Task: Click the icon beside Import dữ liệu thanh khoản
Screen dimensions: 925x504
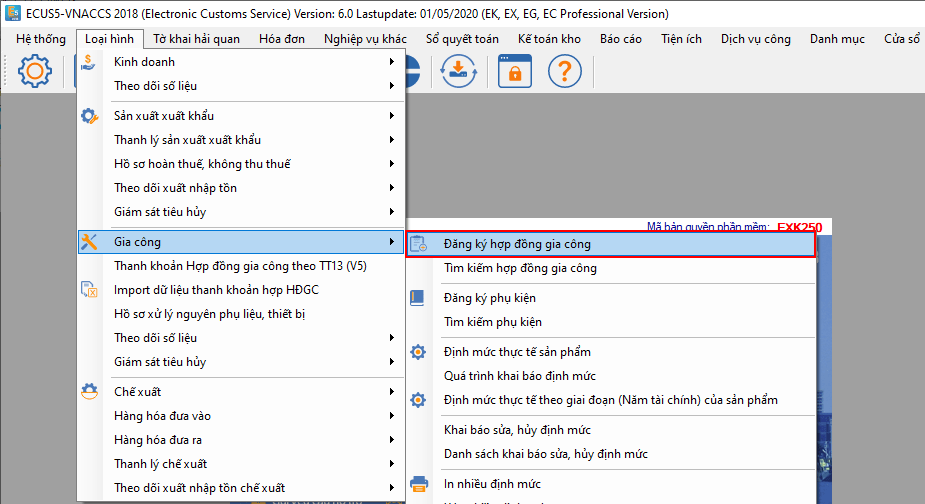Action: [x=89, y=290]
